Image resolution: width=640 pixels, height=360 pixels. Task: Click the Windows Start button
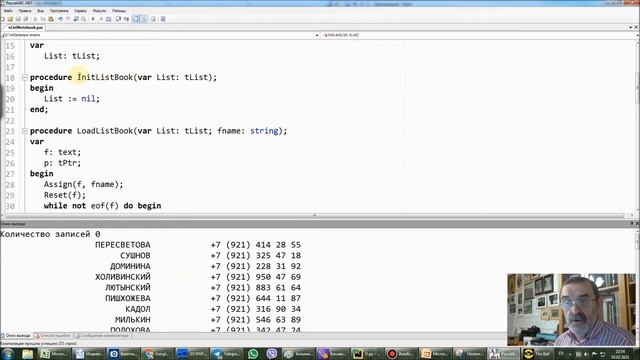(8, 353)
